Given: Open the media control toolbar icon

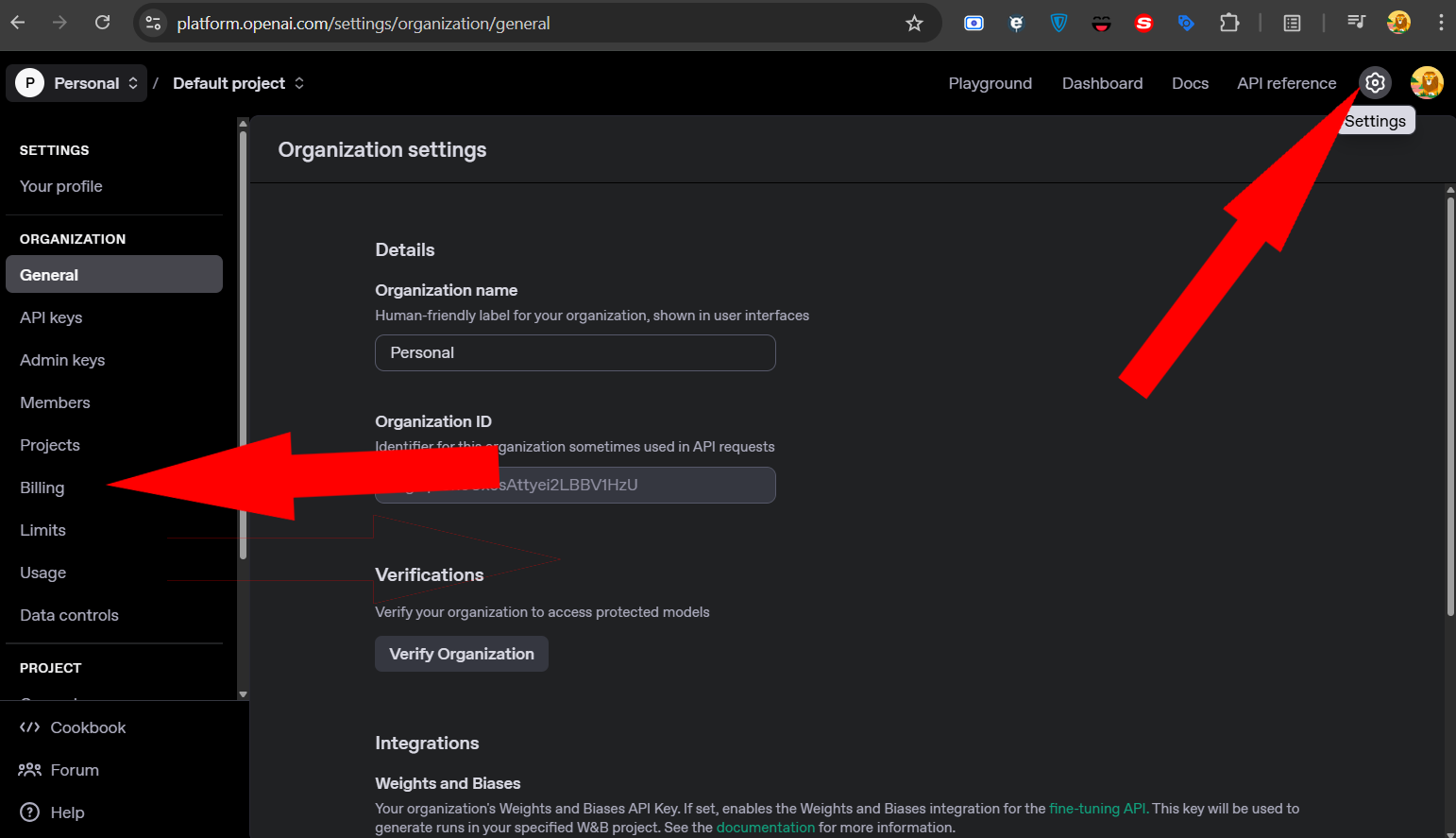Looking at the screenshot, I should coord(1356,23).
